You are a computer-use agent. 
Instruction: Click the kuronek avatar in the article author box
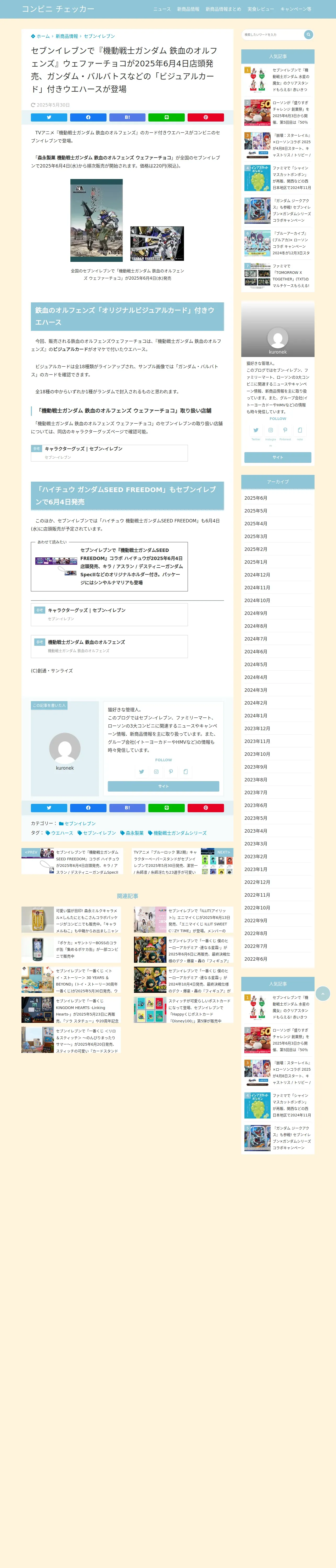tap(65, 748)
